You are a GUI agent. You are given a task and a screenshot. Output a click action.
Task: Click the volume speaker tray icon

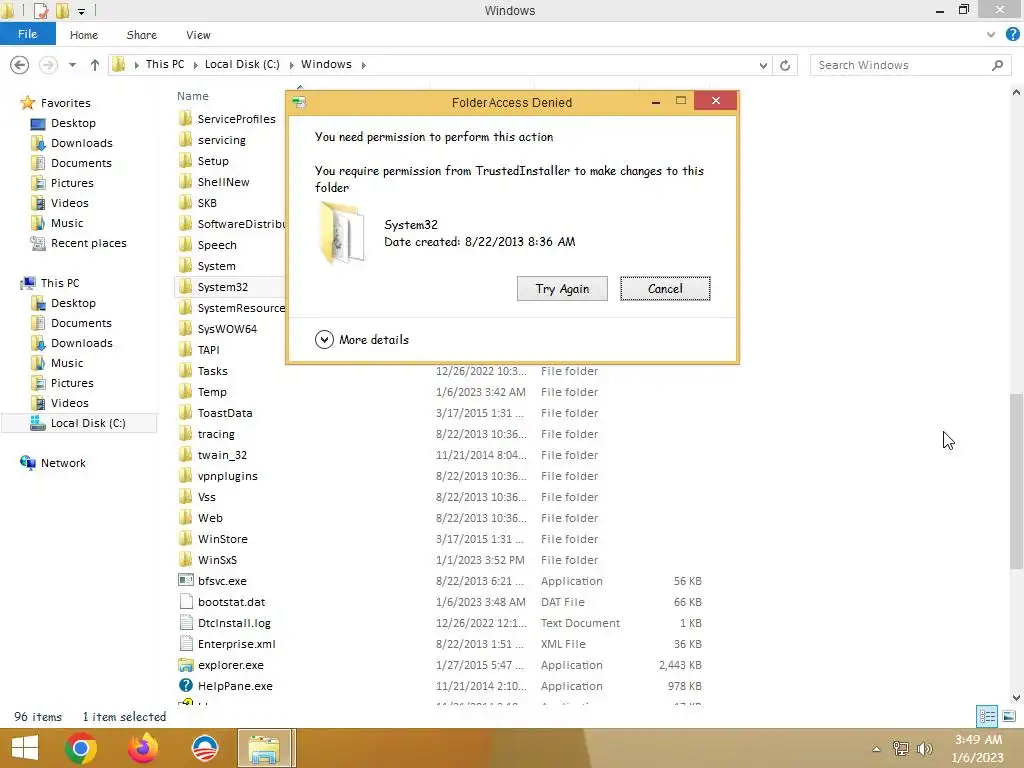click(924, 748)
